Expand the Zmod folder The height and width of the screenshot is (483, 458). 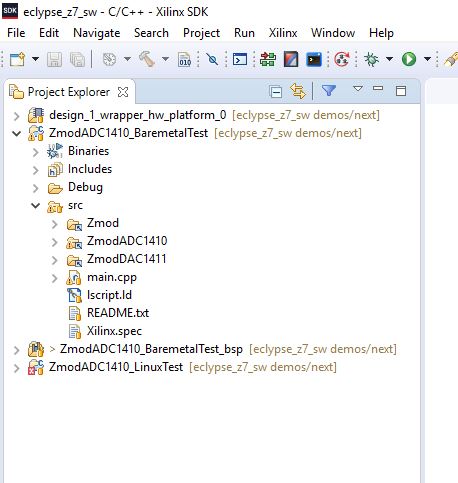tap(54, 224)
